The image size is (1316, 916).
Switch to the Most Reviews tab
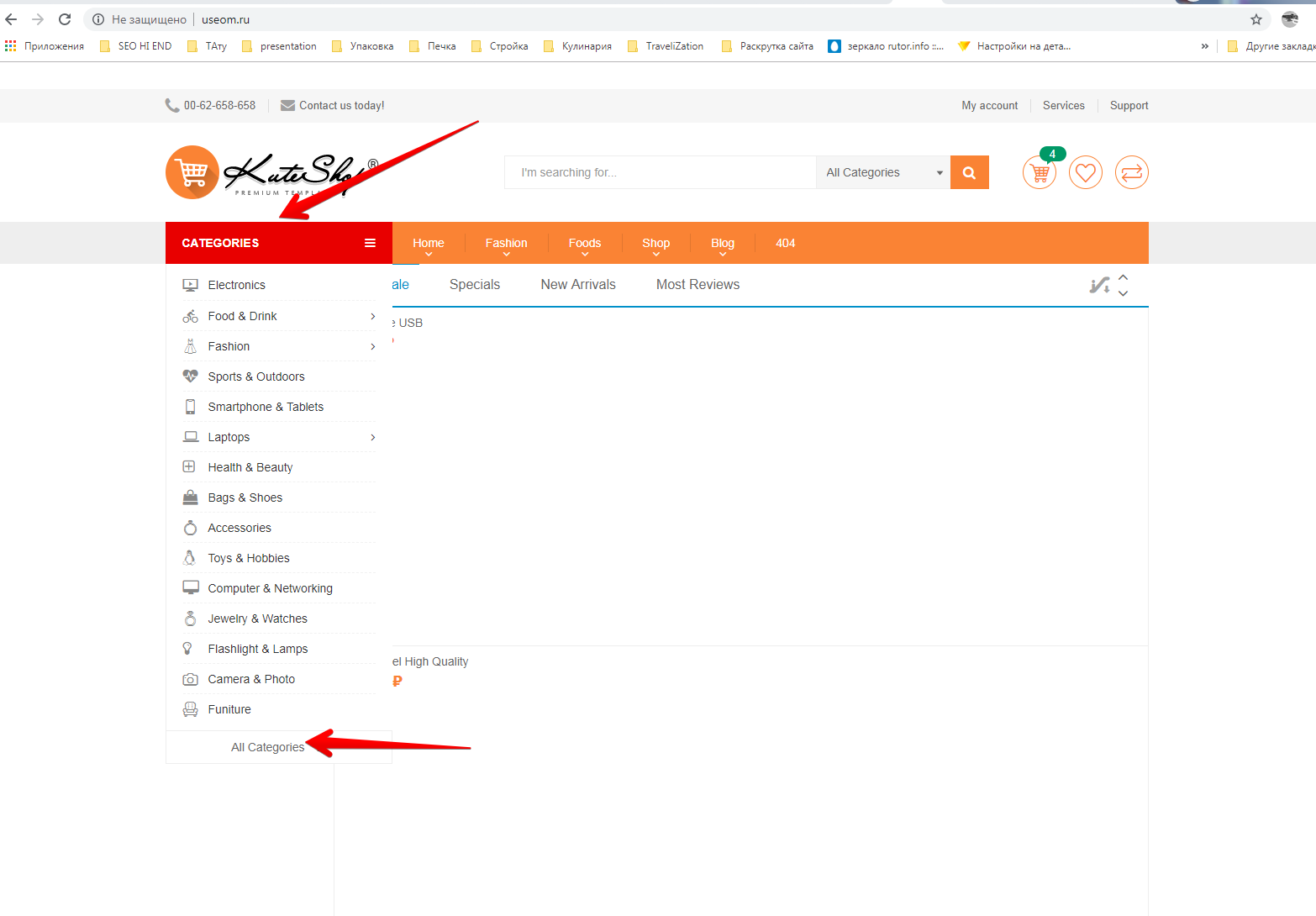[697, 285]
